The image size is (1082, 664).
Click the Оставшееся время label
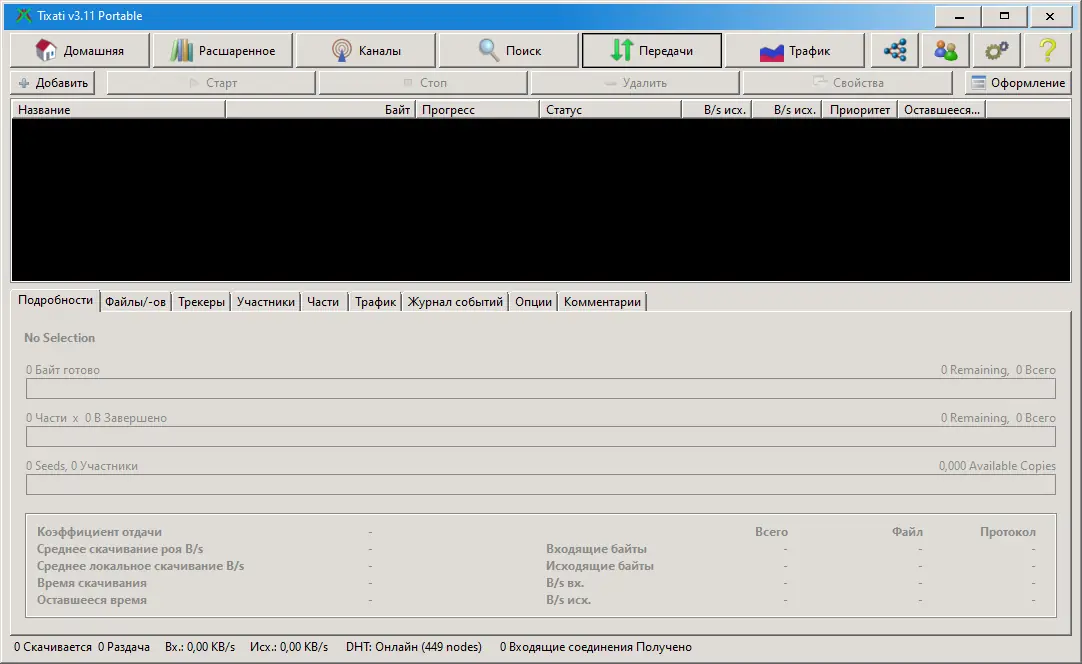click(x=92, y=600)
